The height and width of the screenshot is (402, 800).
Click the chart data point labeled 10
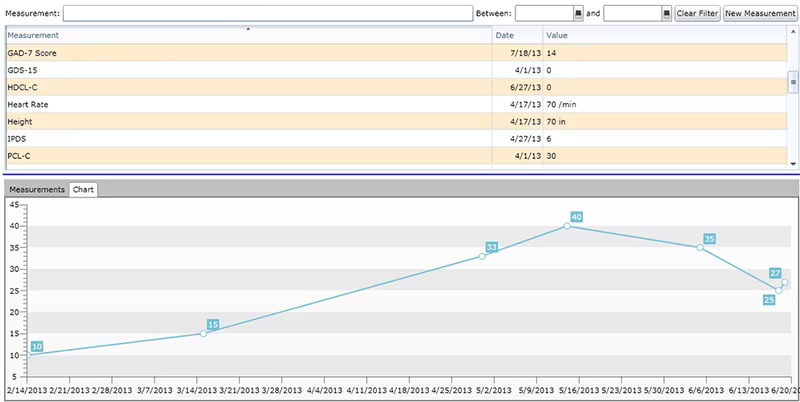pos(28,355)
